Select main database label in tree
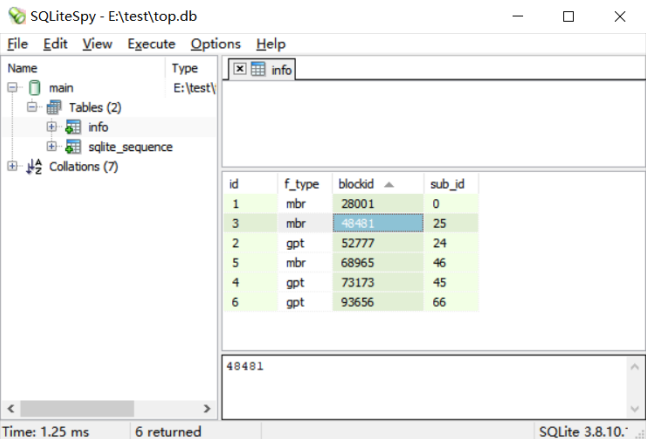Image resolution: width=646 pixels, height=439 pixels. [x=61, y=88]
